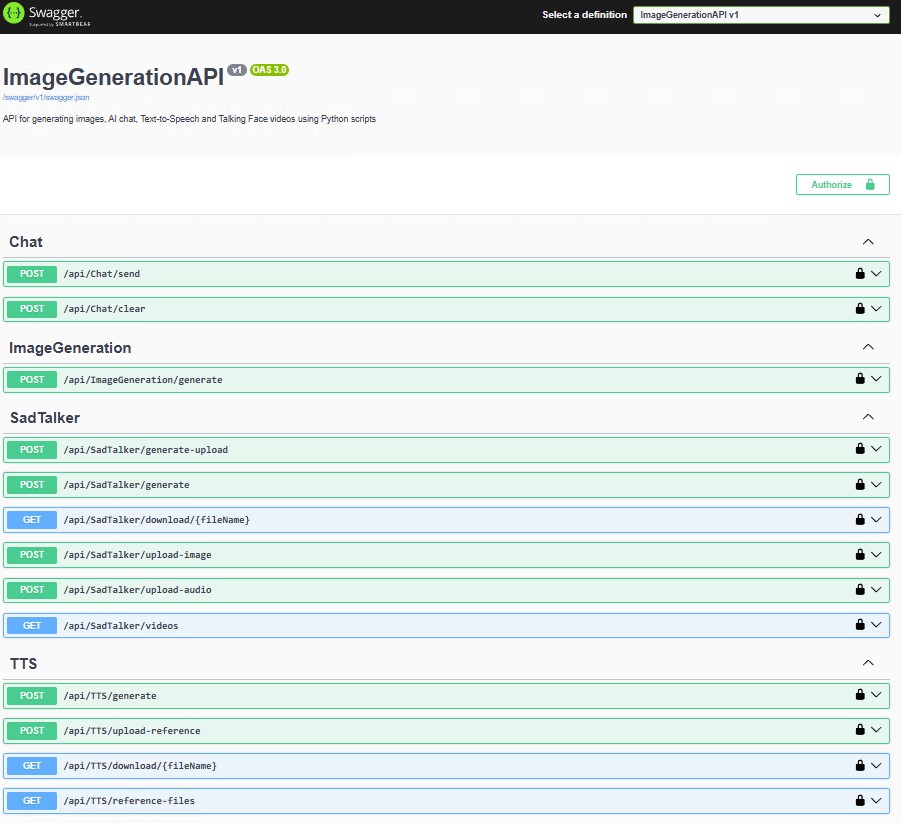Click lock icon on /api/SadTalker/upload-audio row
The width and height of the screenshot is (901, 823).
click(859, 590)
